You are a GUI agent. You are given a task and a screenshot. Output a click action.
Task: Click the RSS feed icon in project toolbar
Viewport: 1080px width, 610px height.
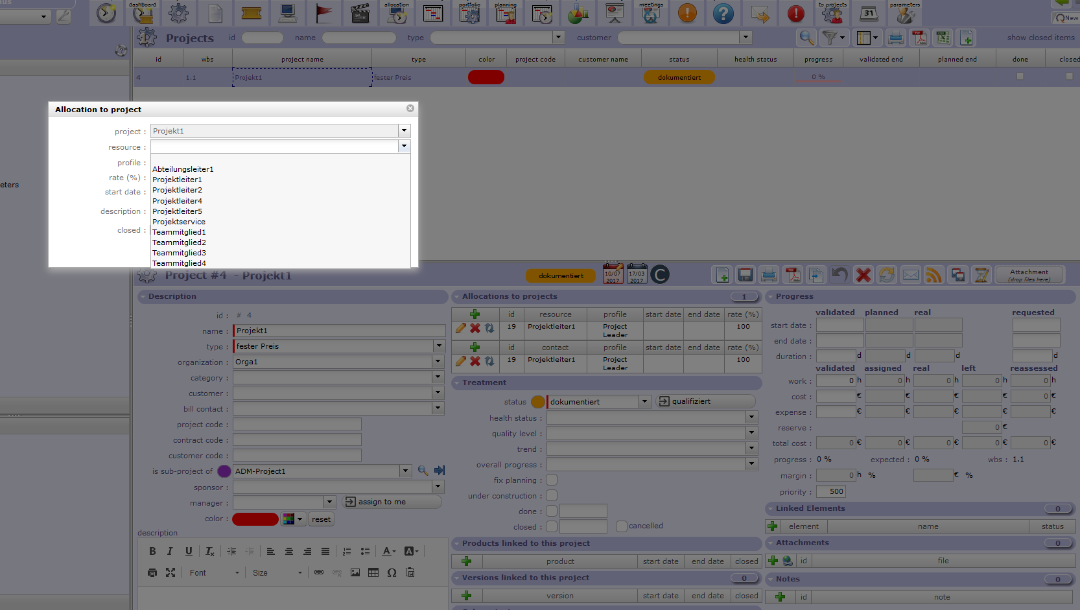934,274
